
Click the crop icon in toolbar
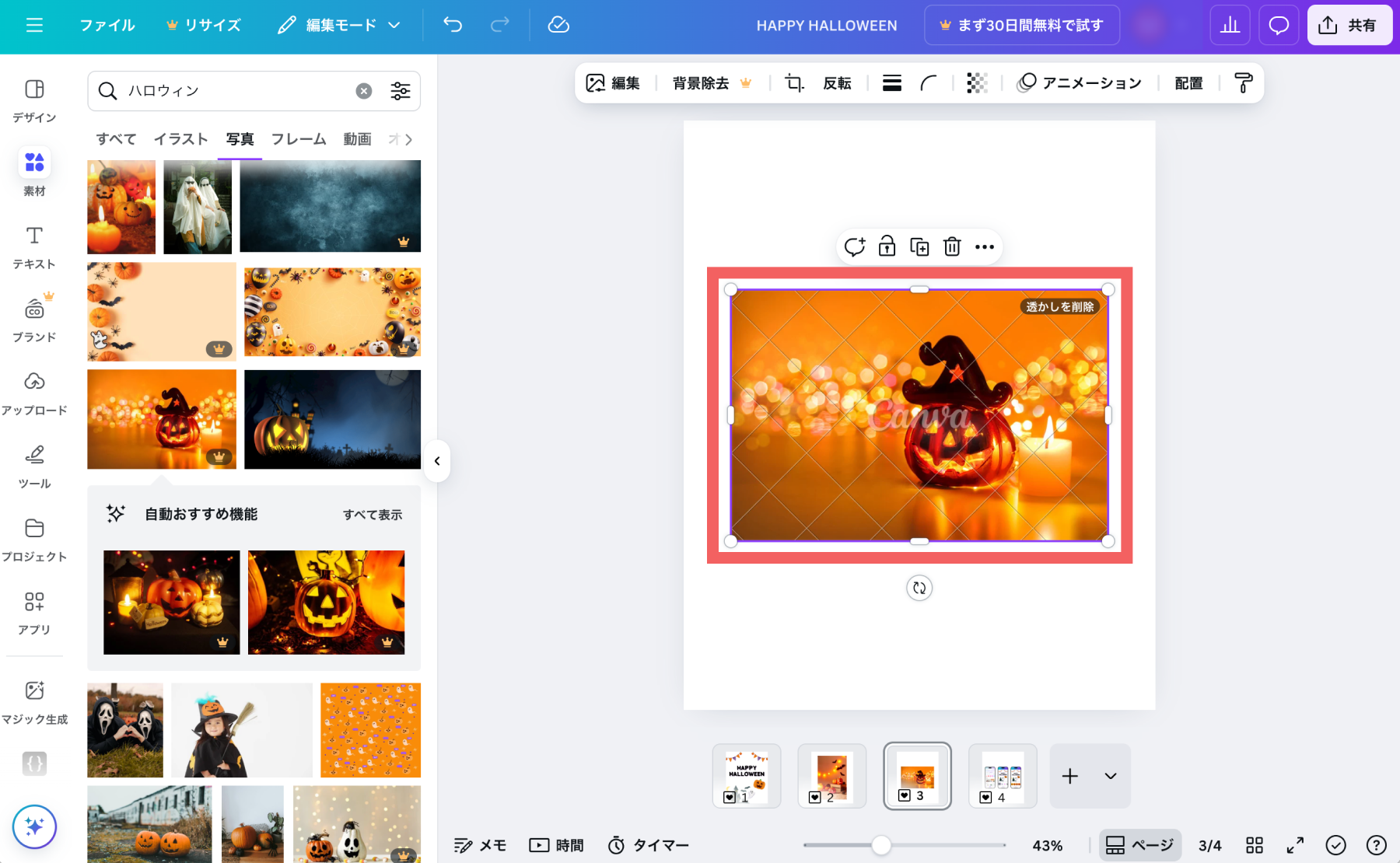click(793, 82)
